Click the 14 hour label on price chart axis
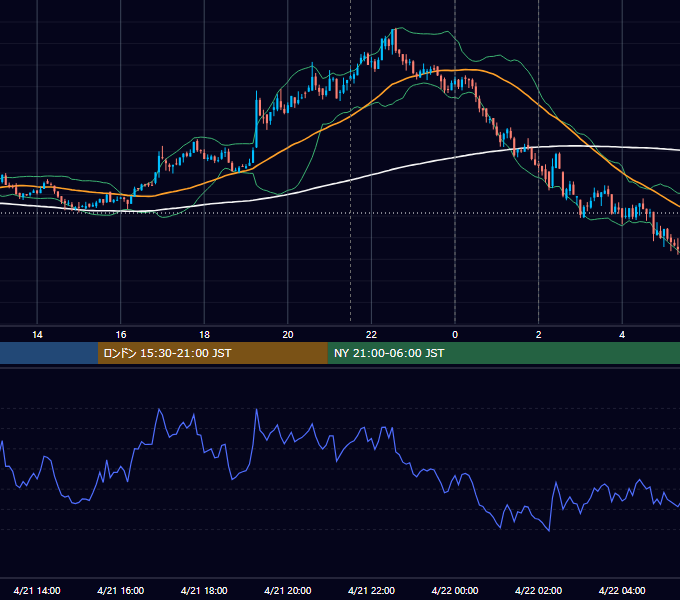Screen dimensions: 680x600 coord(37,335)
